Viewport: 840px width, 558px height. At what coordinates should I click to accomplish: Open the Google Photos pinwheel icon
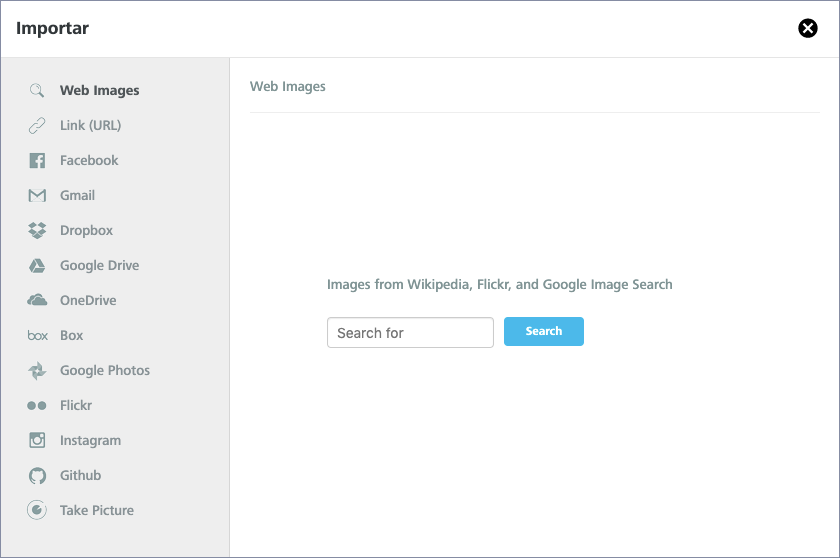click(37, 371)
